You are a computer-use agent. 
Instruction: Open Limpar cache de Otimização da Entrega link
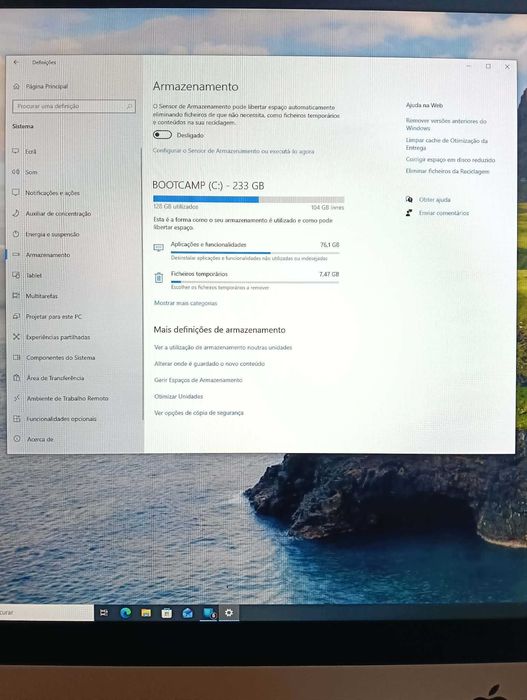(x=447, y=144)
